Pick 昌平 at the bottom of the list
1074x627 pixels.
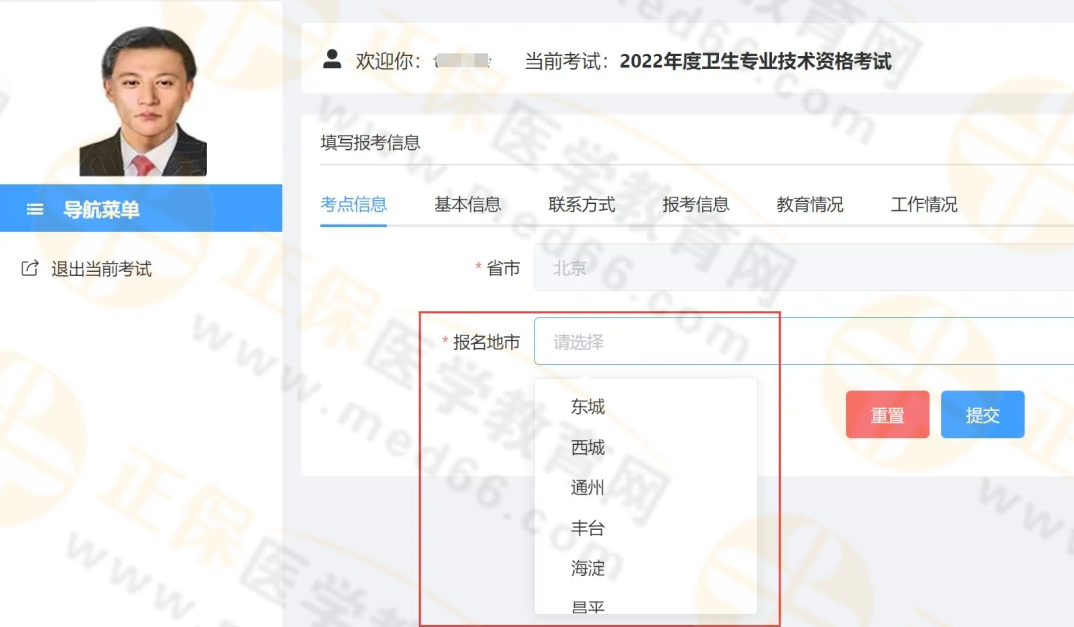coord(585,604)
